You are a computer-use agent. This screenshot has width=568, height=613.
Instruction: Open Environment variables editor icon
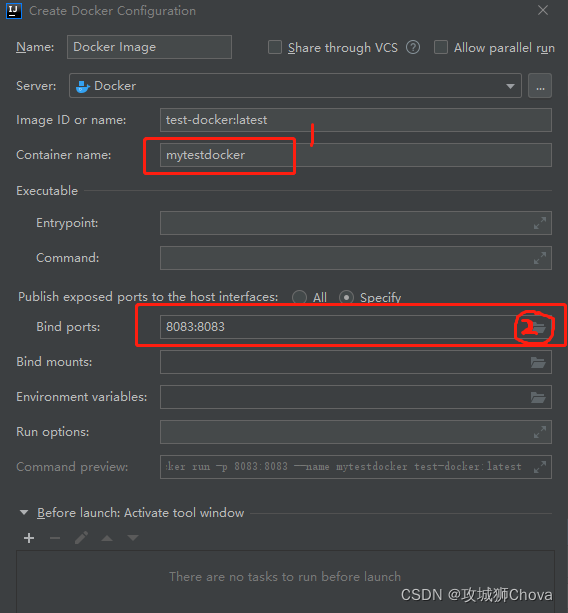pos(538,398)
